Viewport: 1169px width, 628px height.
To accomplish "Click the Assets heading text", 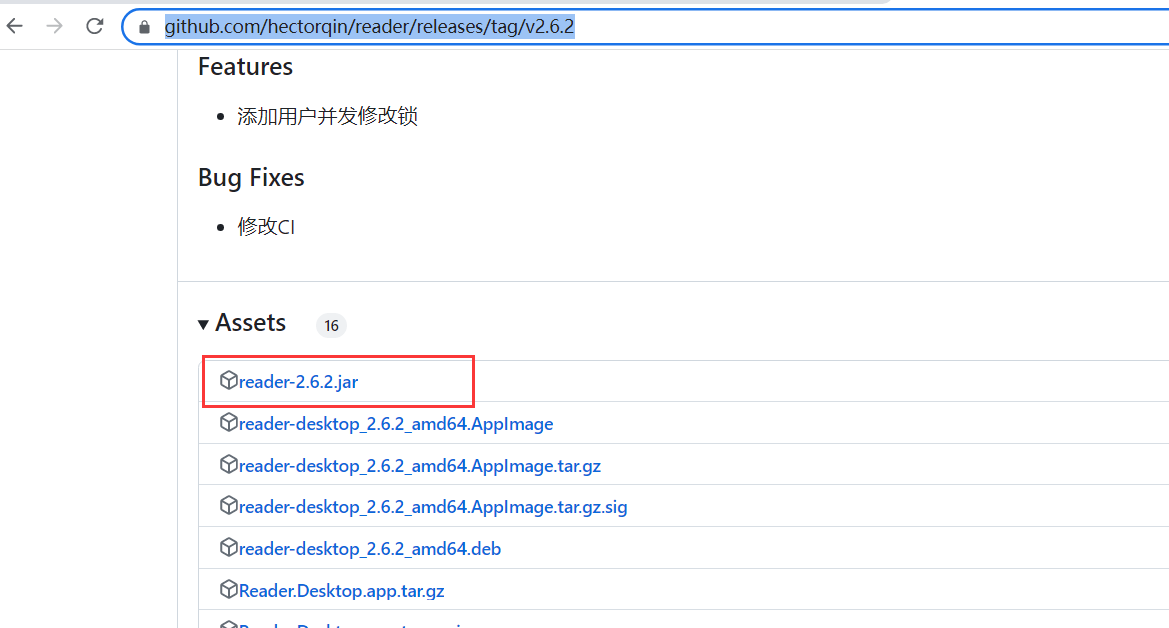I will pos(251,323).
